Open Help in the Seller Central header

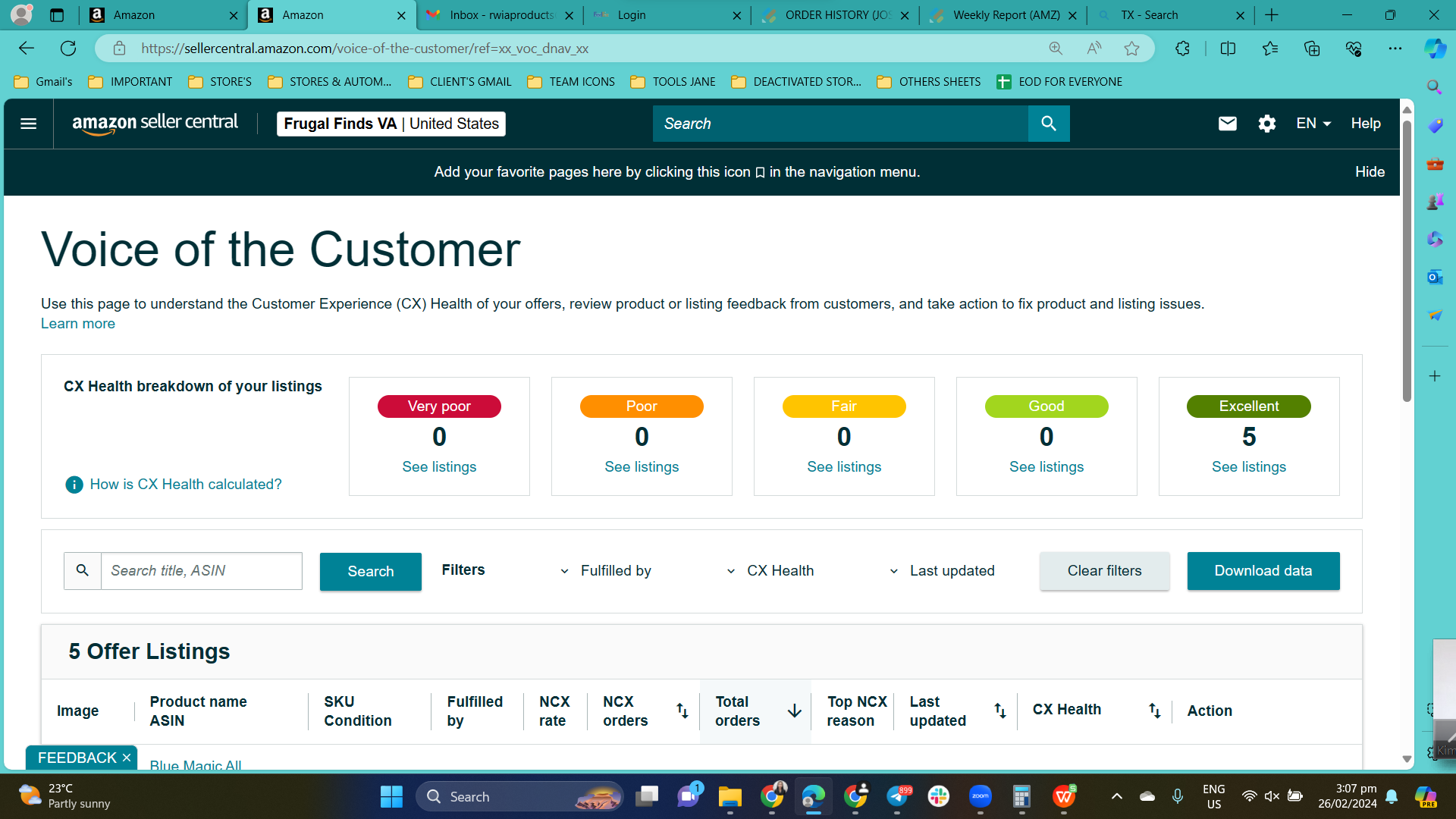point(1366,124)
